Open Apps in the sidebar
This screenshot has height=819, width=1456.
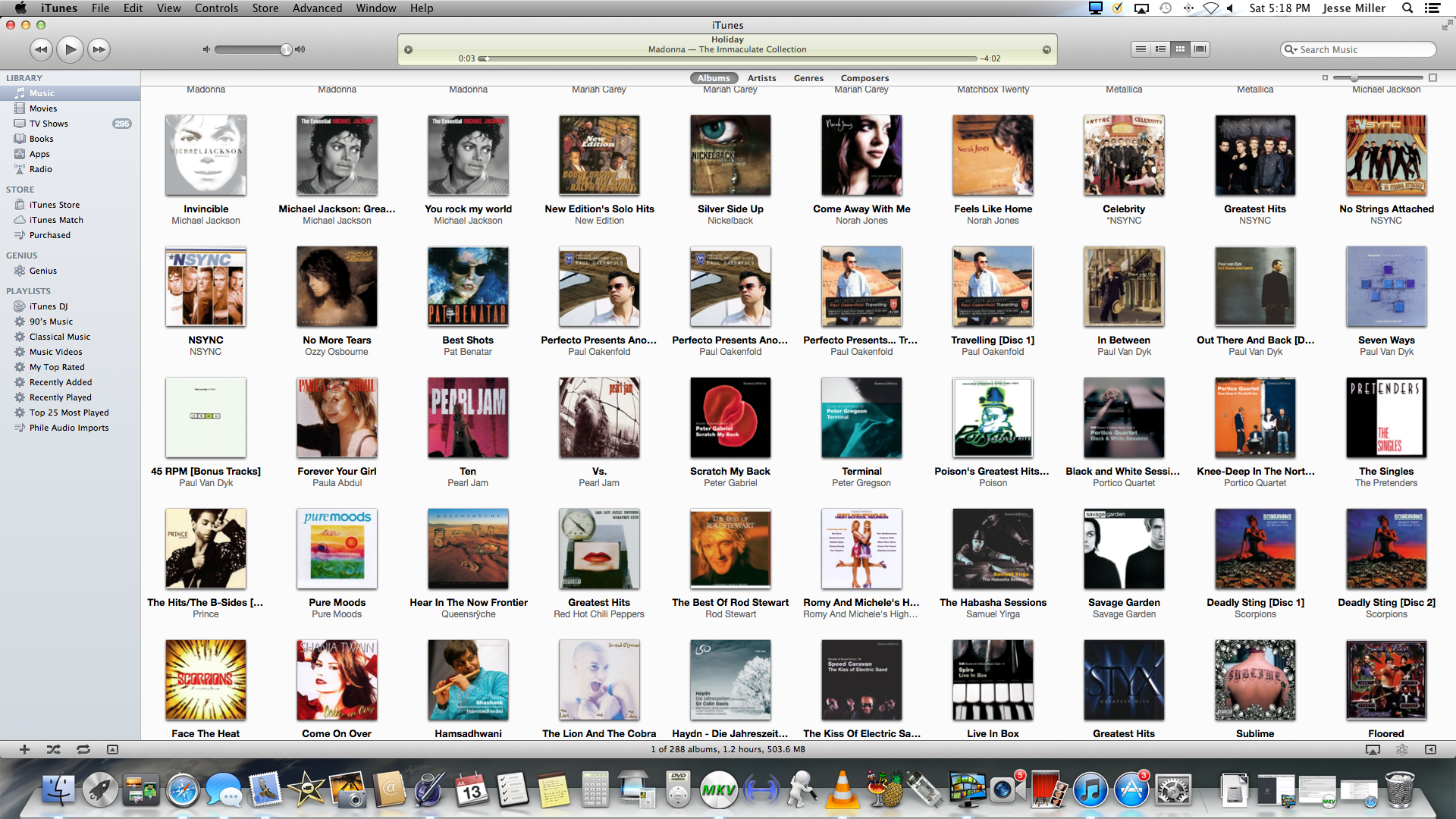tap(70, 154)
